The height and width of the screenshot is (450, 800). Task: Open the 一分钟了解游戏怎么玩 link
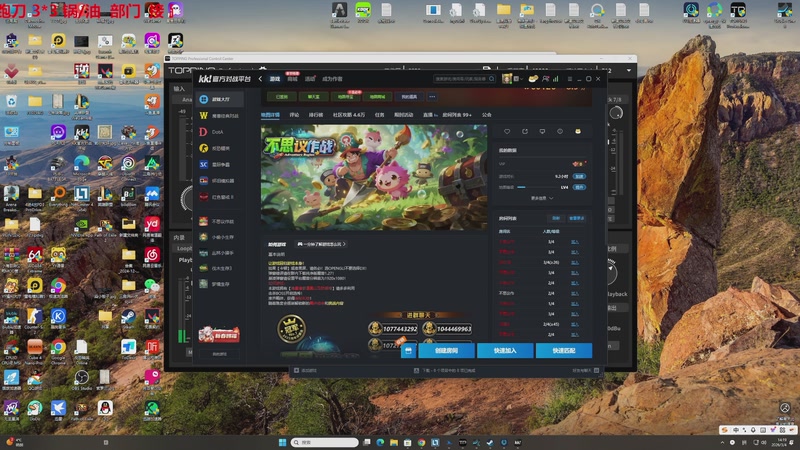pyautogui.click(x=321, y=244)
